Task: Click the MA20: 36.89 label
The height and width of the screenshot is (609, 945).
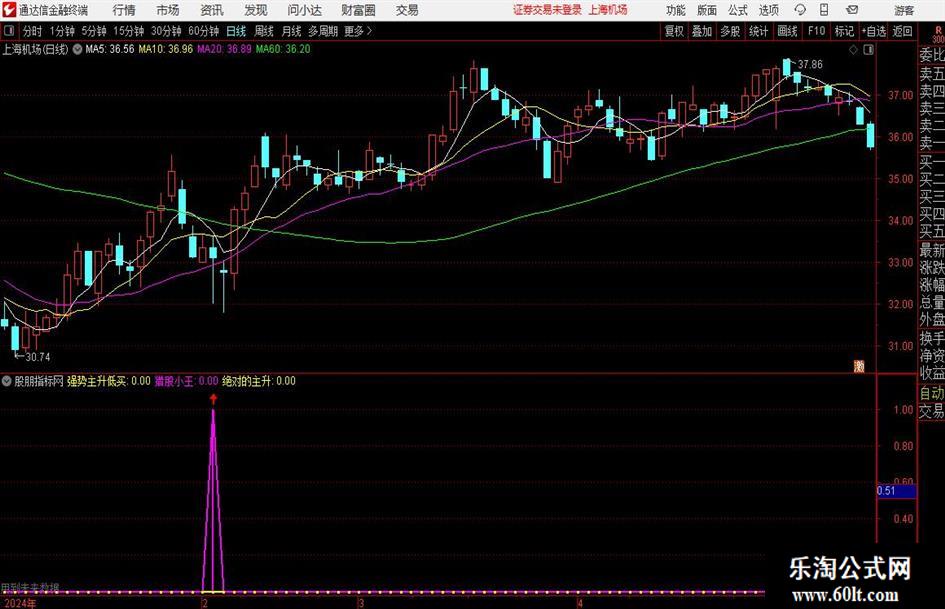Action: [x=224, y=49]
